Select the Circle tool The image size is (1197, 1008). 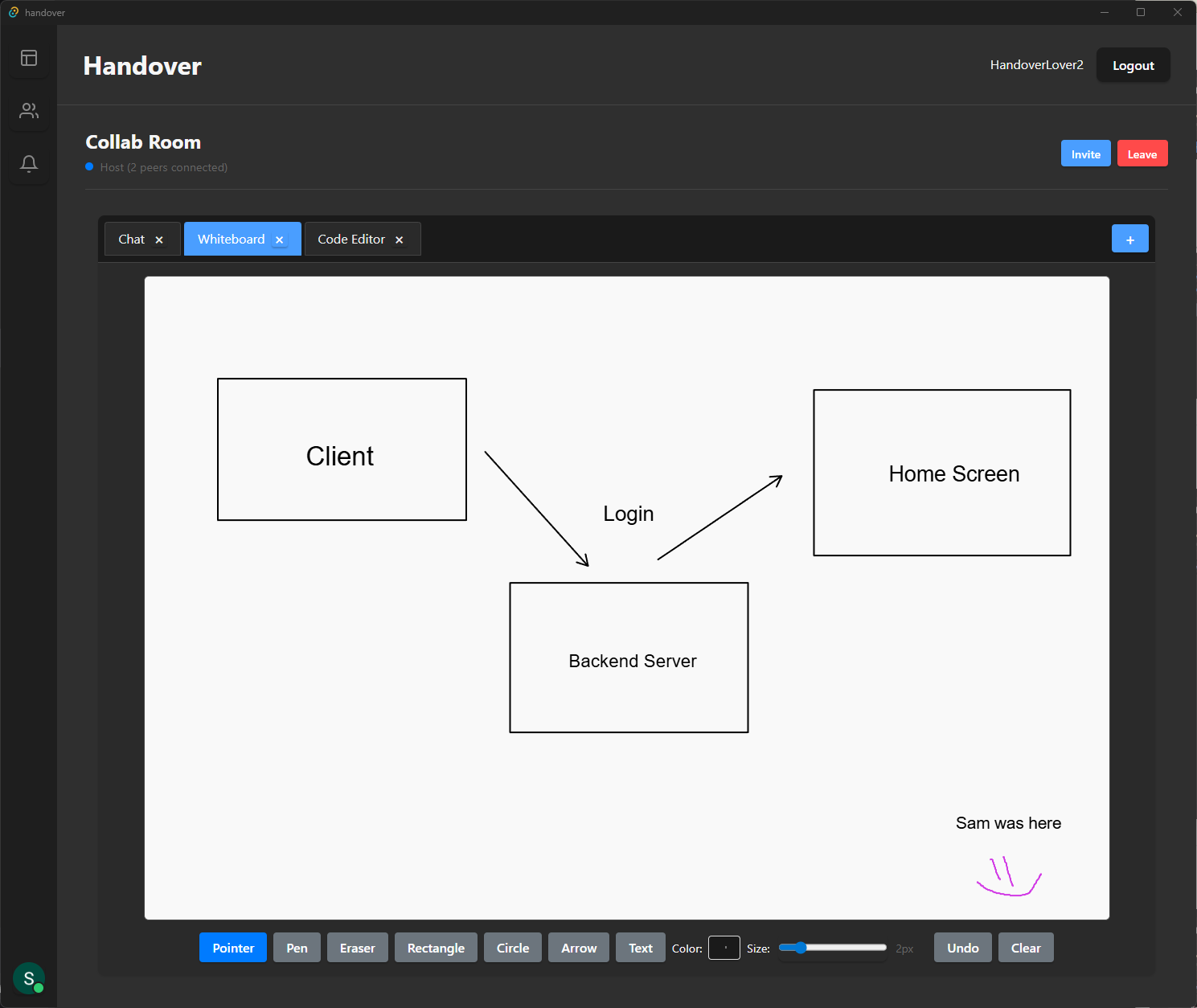click(x=512, y=947)
